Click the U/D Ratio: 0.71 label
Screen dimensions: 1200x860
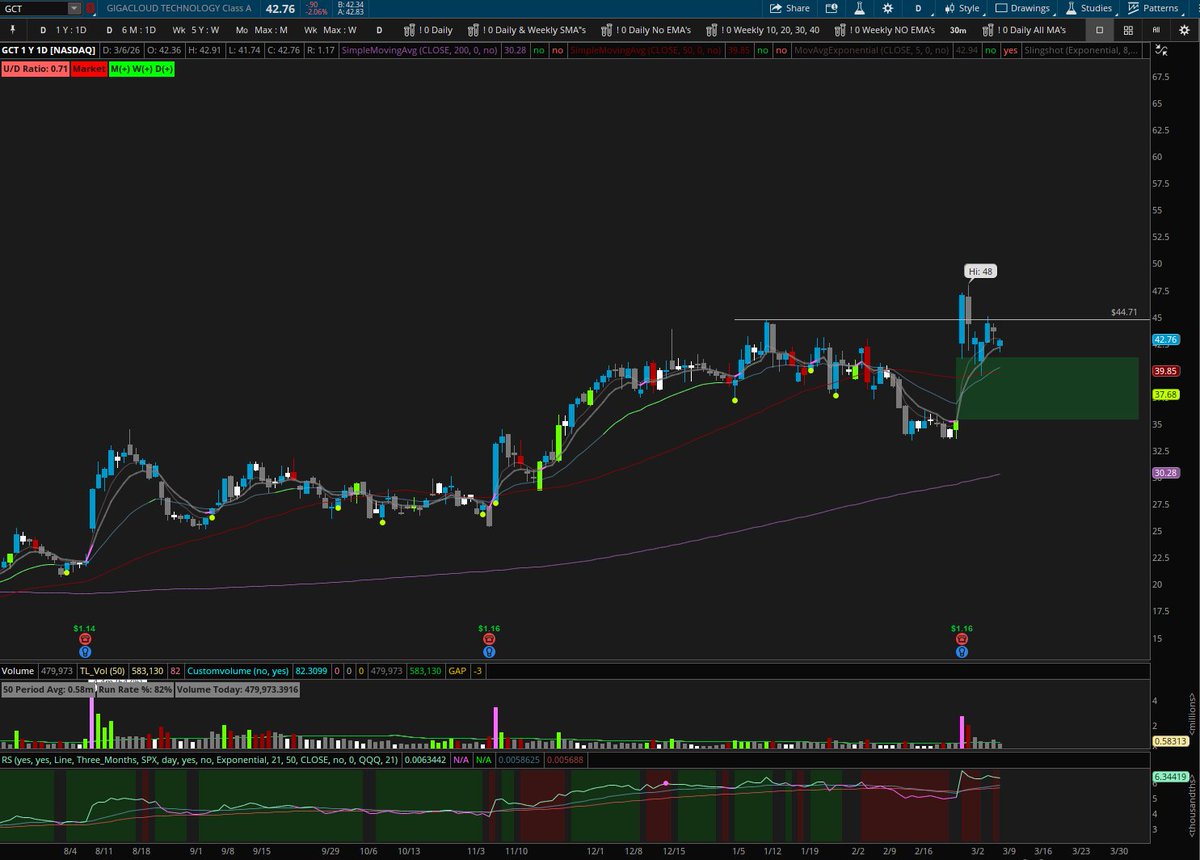point(34,69)
